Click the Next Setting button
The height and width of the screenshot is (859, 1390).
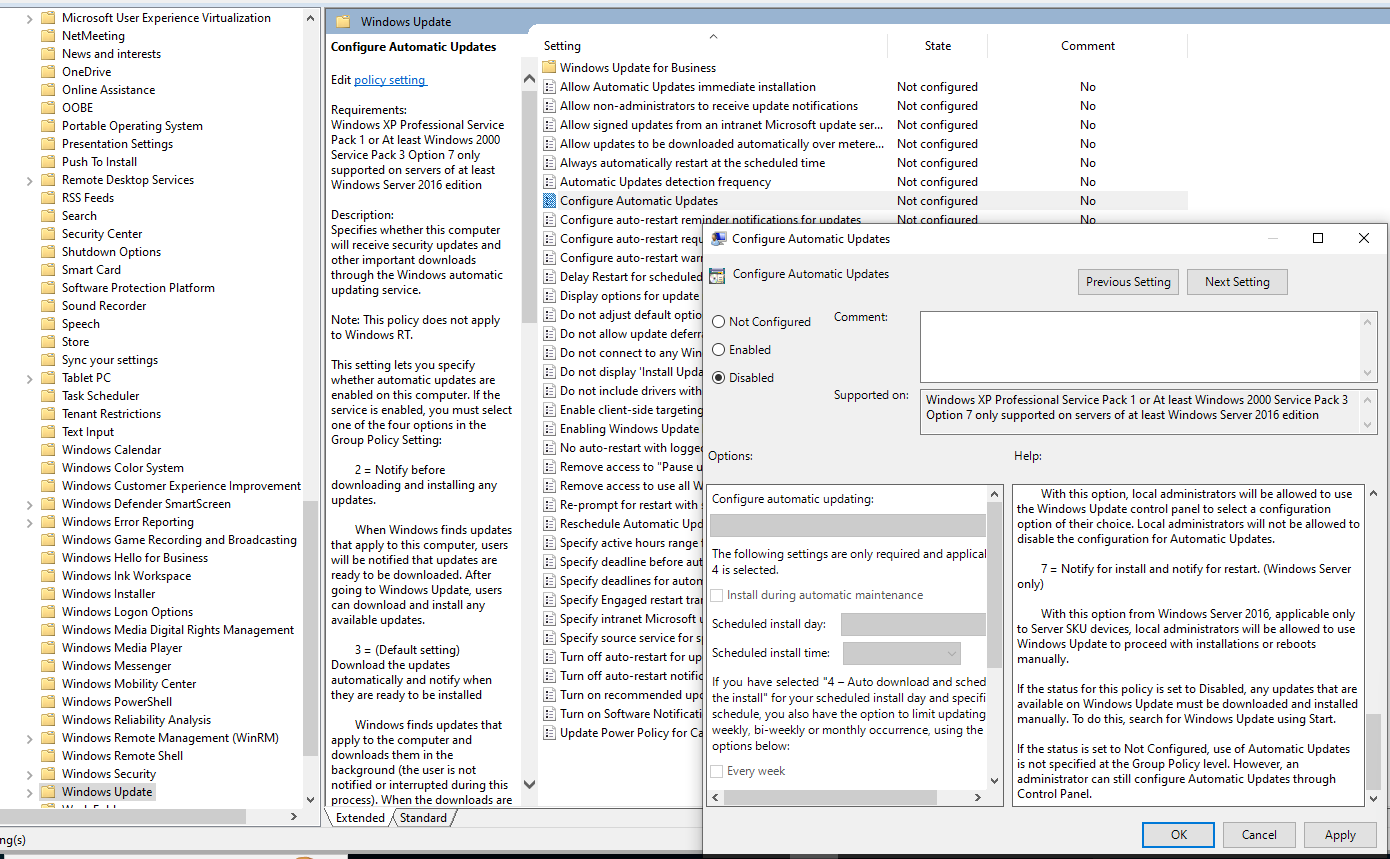tap(1237, 282)
